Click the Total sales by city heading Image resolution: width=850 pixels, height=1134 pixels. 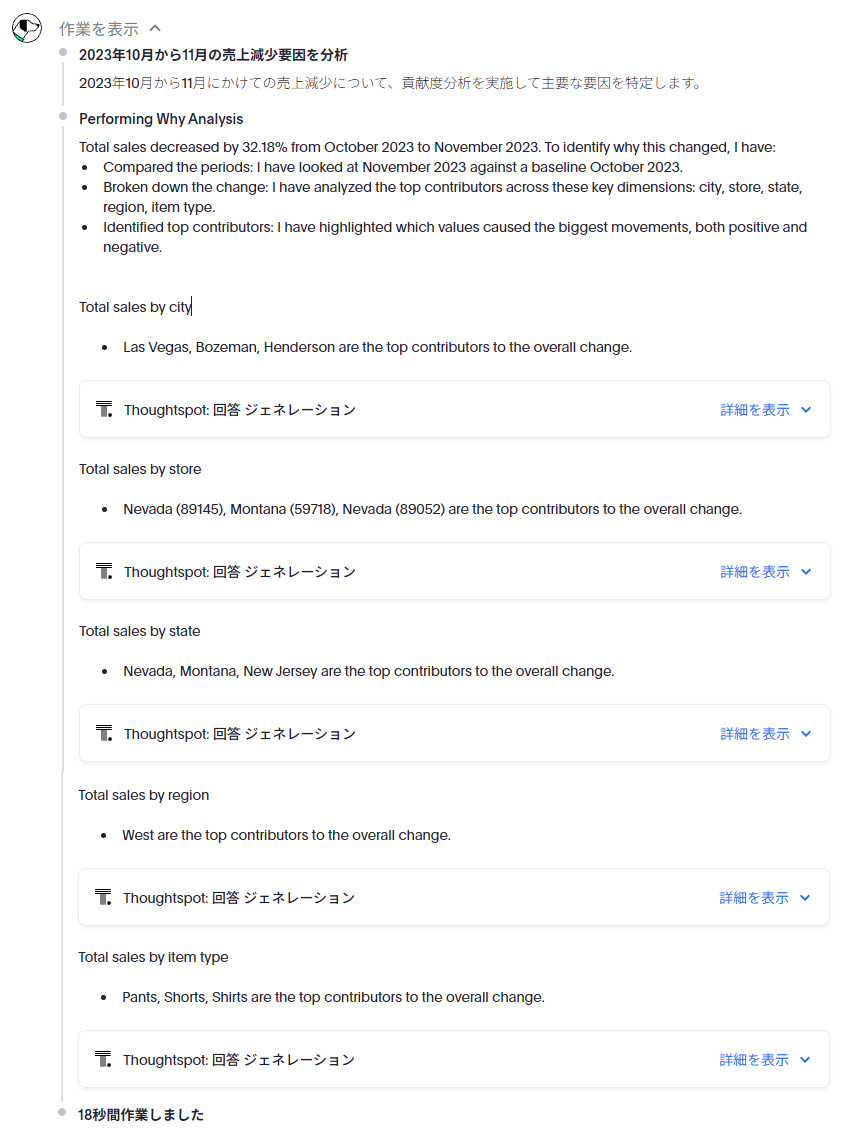135,307
